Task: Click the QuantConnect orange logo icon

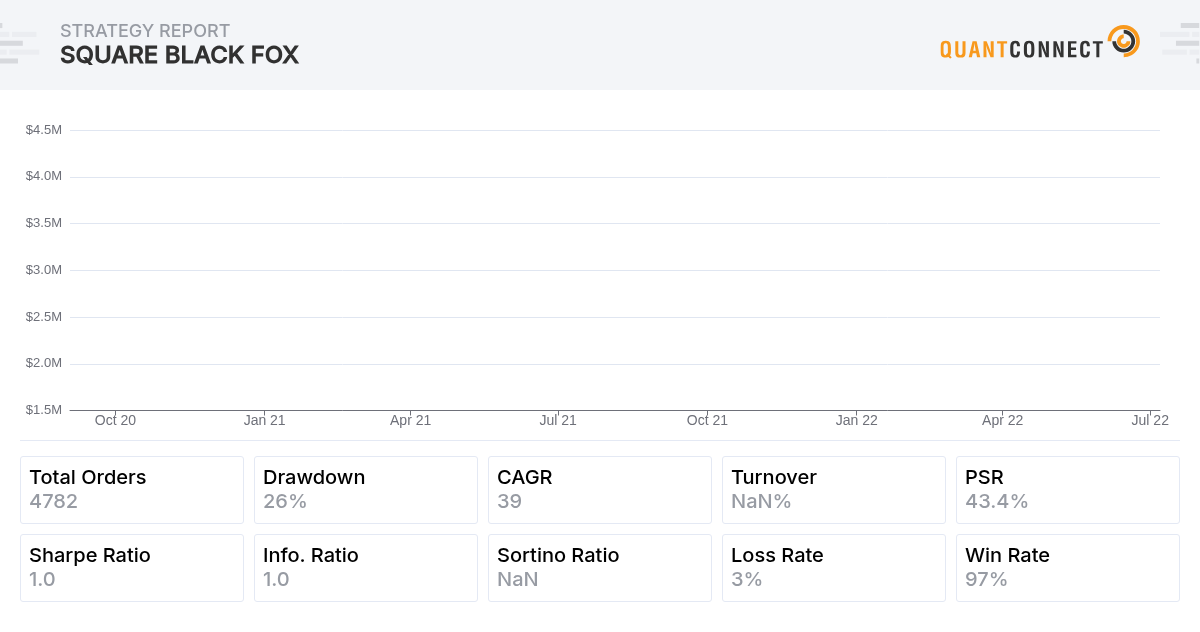Action: tap(1124, 41)
